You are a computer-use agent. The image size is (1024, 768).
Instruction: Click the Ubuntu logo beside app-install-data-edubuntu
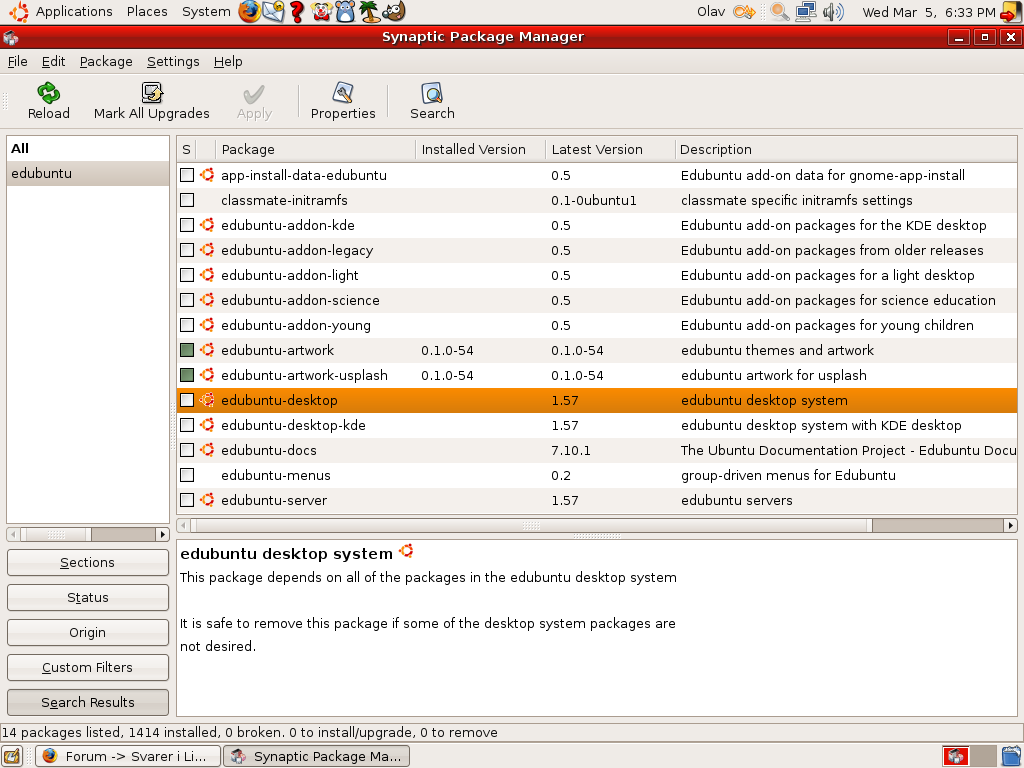(x=207, y=175)
